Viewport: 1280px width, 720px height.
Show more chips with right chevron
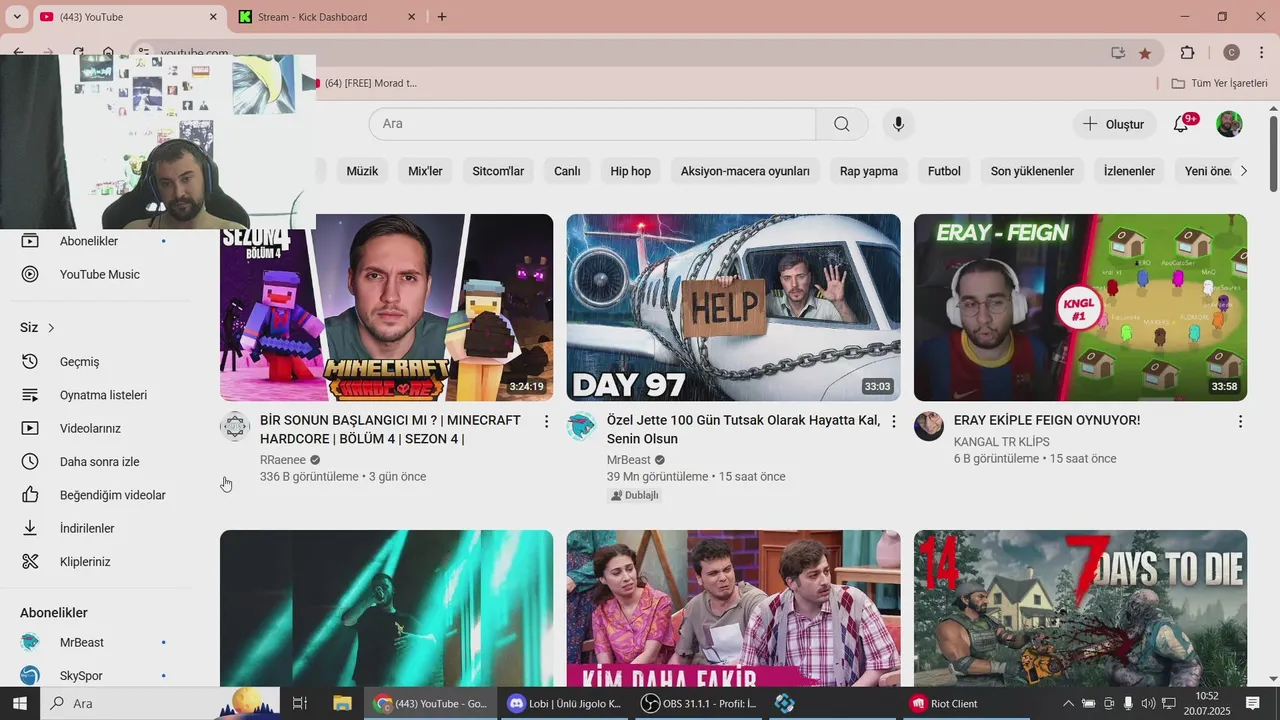pos(1243,171)
